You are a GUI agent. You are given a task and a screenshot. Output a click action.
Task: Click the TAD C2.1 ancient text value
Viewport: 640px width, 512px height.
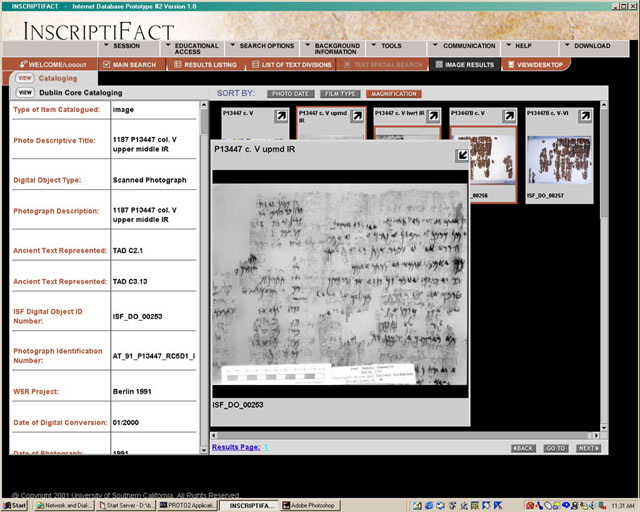coord(128,251)
